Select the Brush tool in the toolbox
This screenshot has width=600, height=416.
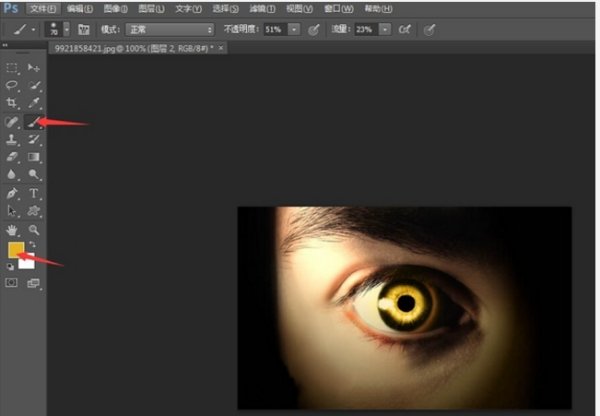tap(34, 121)
